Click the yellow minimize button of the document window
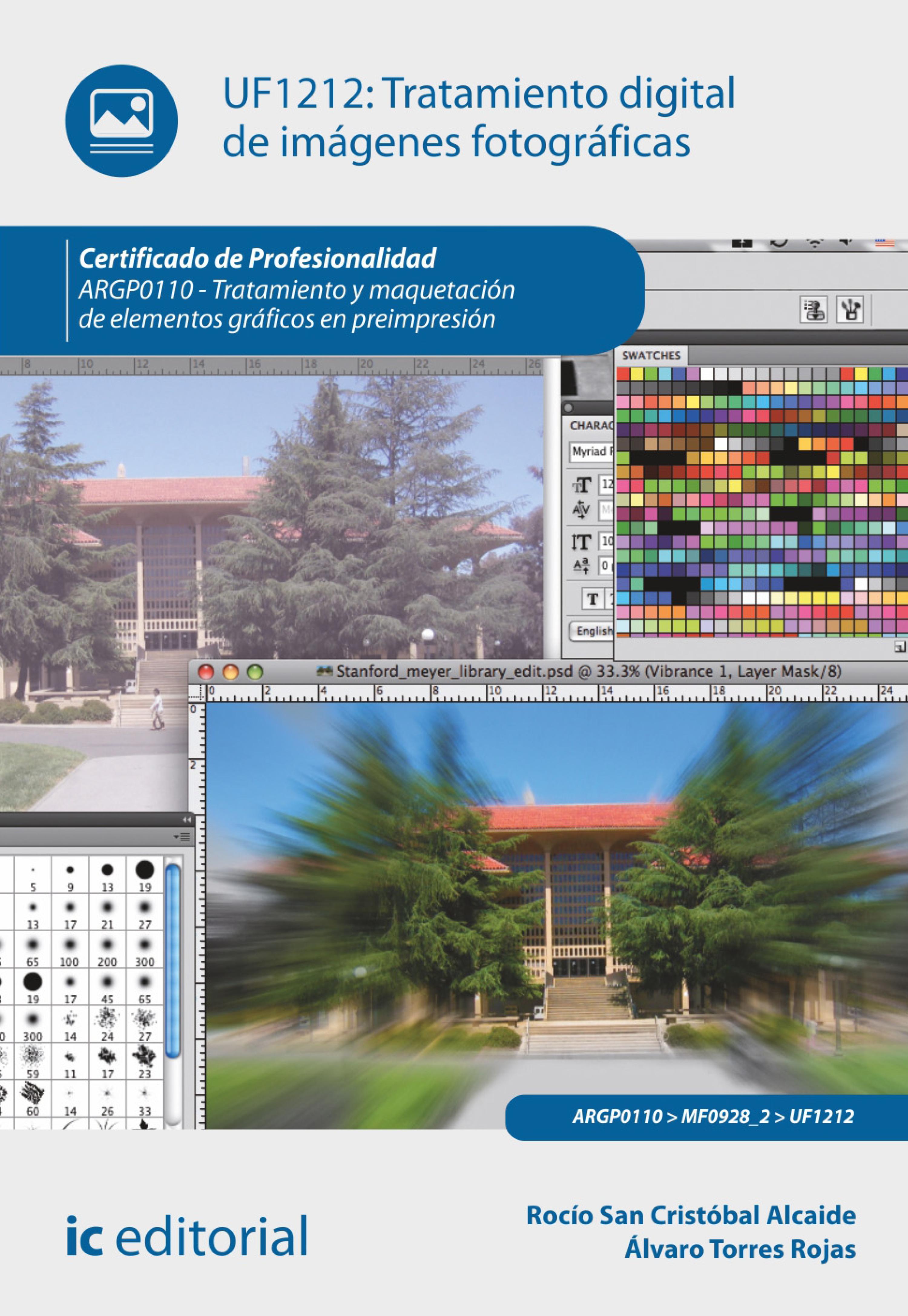 coord(230,672)
